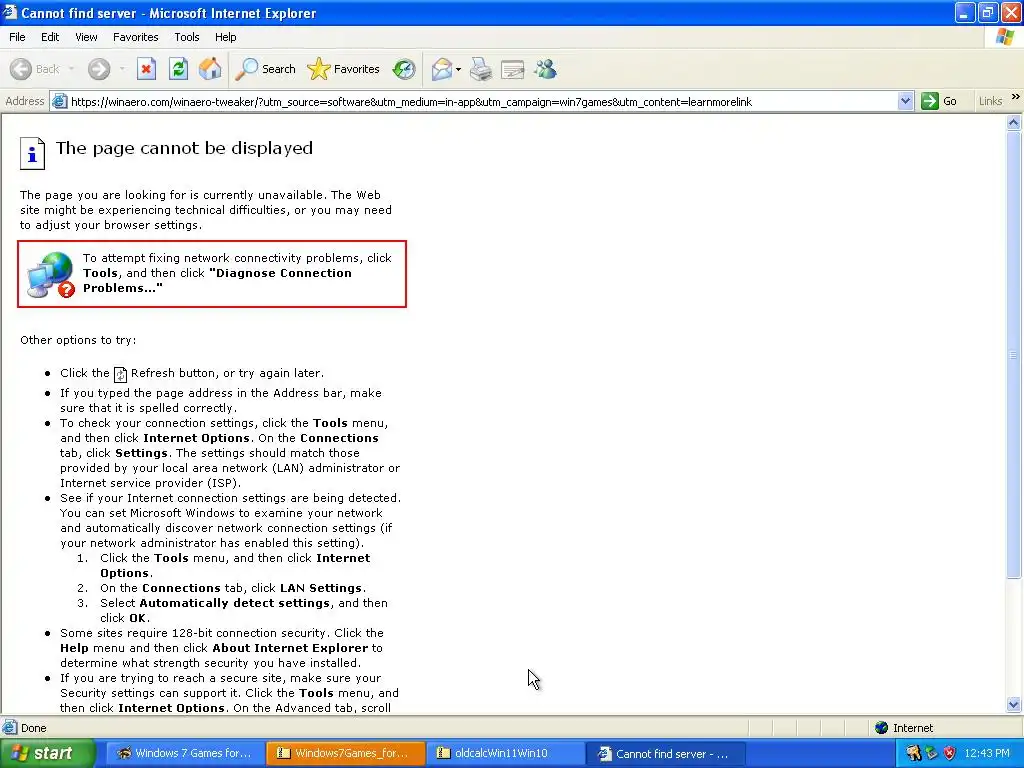This screenshot has width=1024, height=768.
Task: Open the Help menu
Action: (225, 37)
